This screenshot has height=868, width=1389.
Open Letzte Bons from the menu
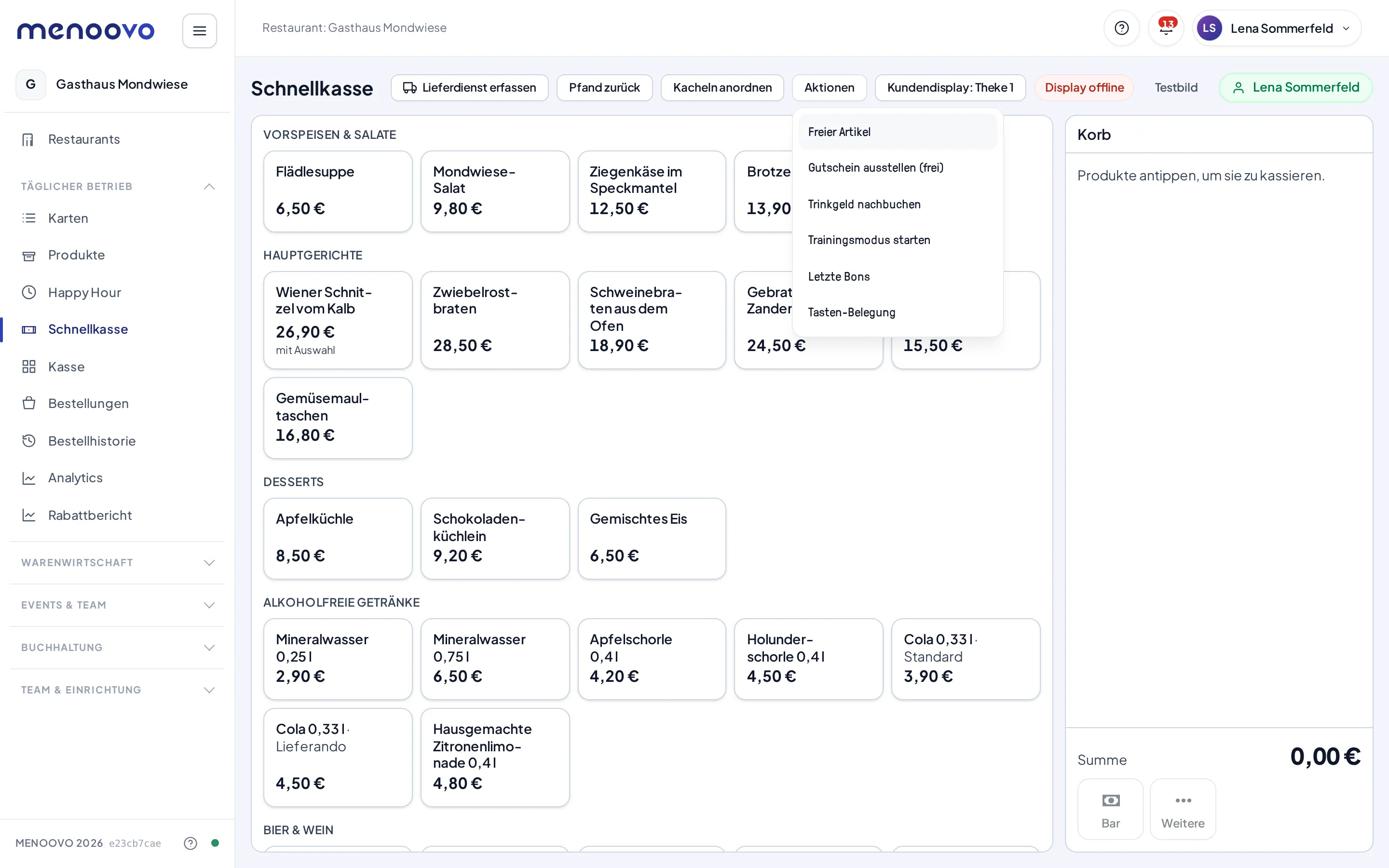tap(897, 277)
